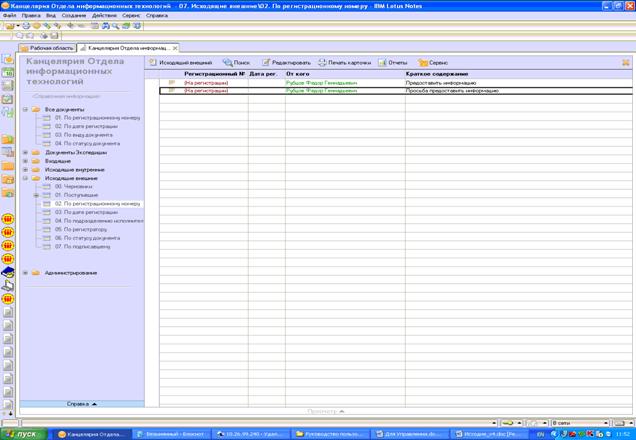Click the пуск Start button
The height and width of the screenshot is (440, 636).
(x=24, y=434)
